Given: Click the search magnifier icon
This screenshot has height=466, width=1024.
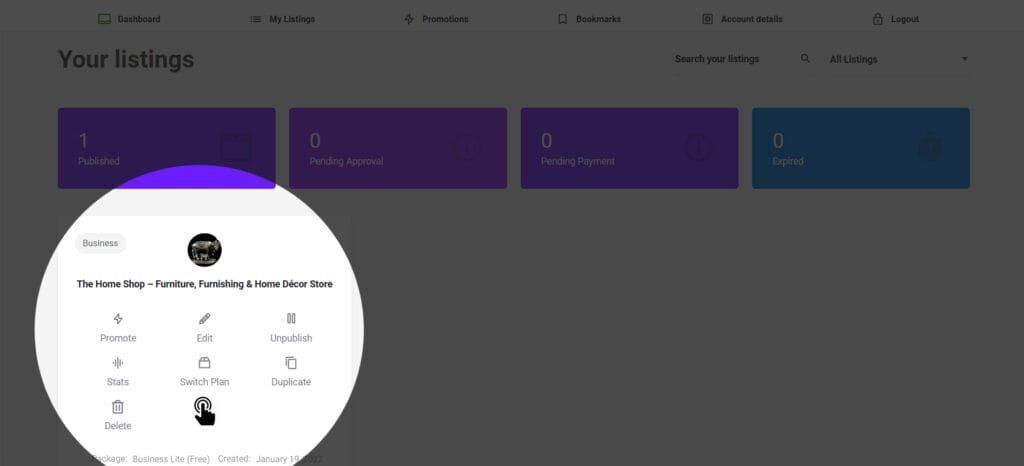Looking at the screenshot, I should pyautogui.click(x=806, y=59).
